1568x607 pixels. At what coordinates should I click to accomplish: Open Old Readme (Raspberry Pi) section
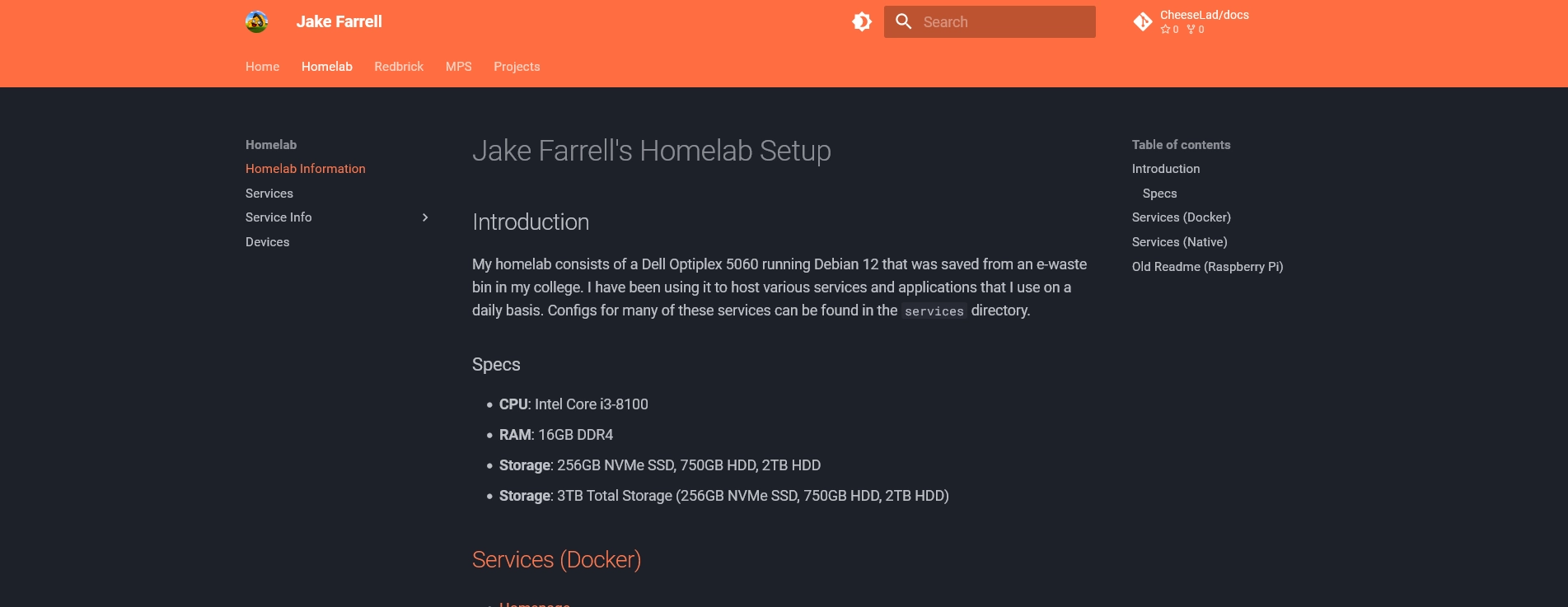1207,266
